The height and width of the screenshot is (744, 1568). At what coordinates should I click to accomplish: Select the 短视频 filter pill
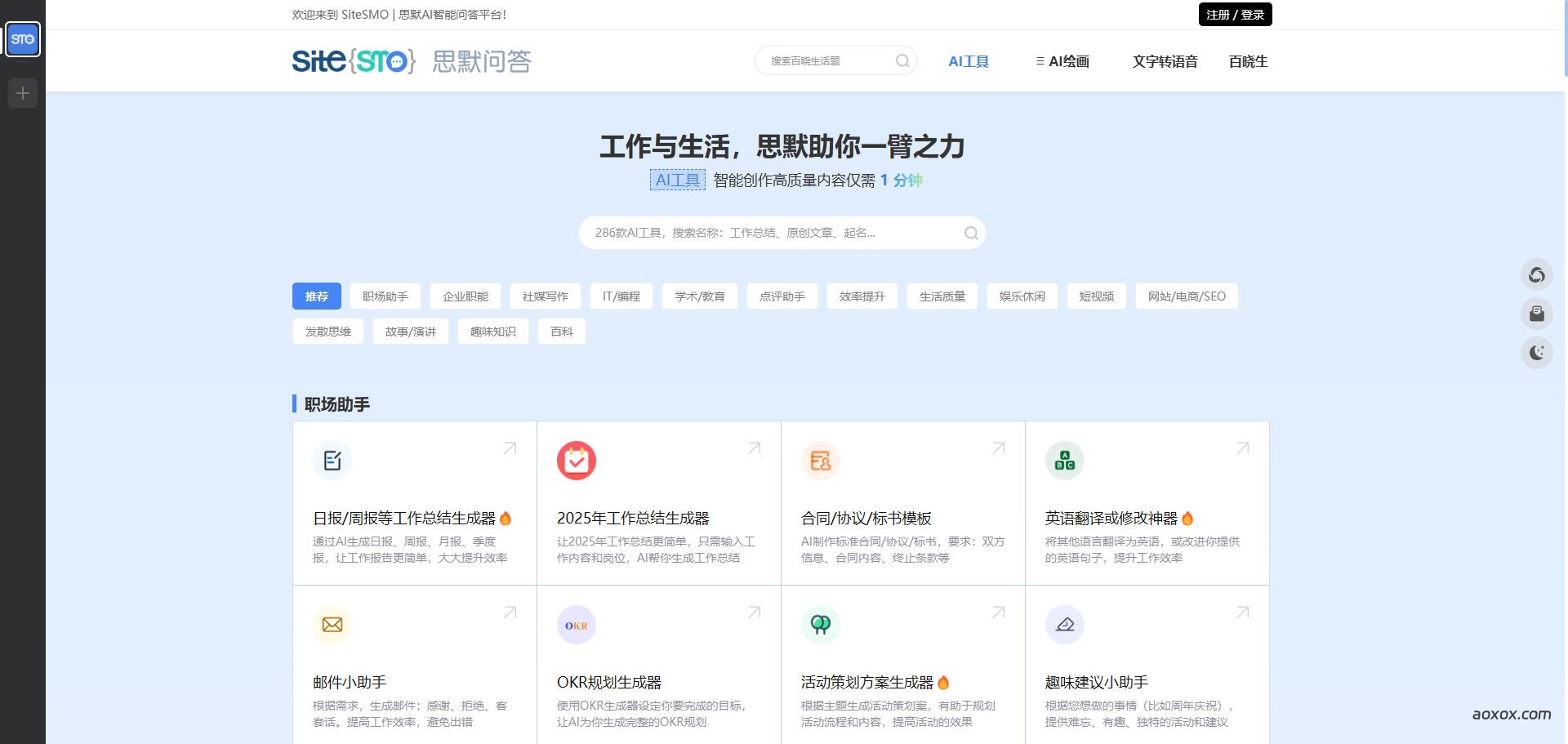(x=1097, y=296)
